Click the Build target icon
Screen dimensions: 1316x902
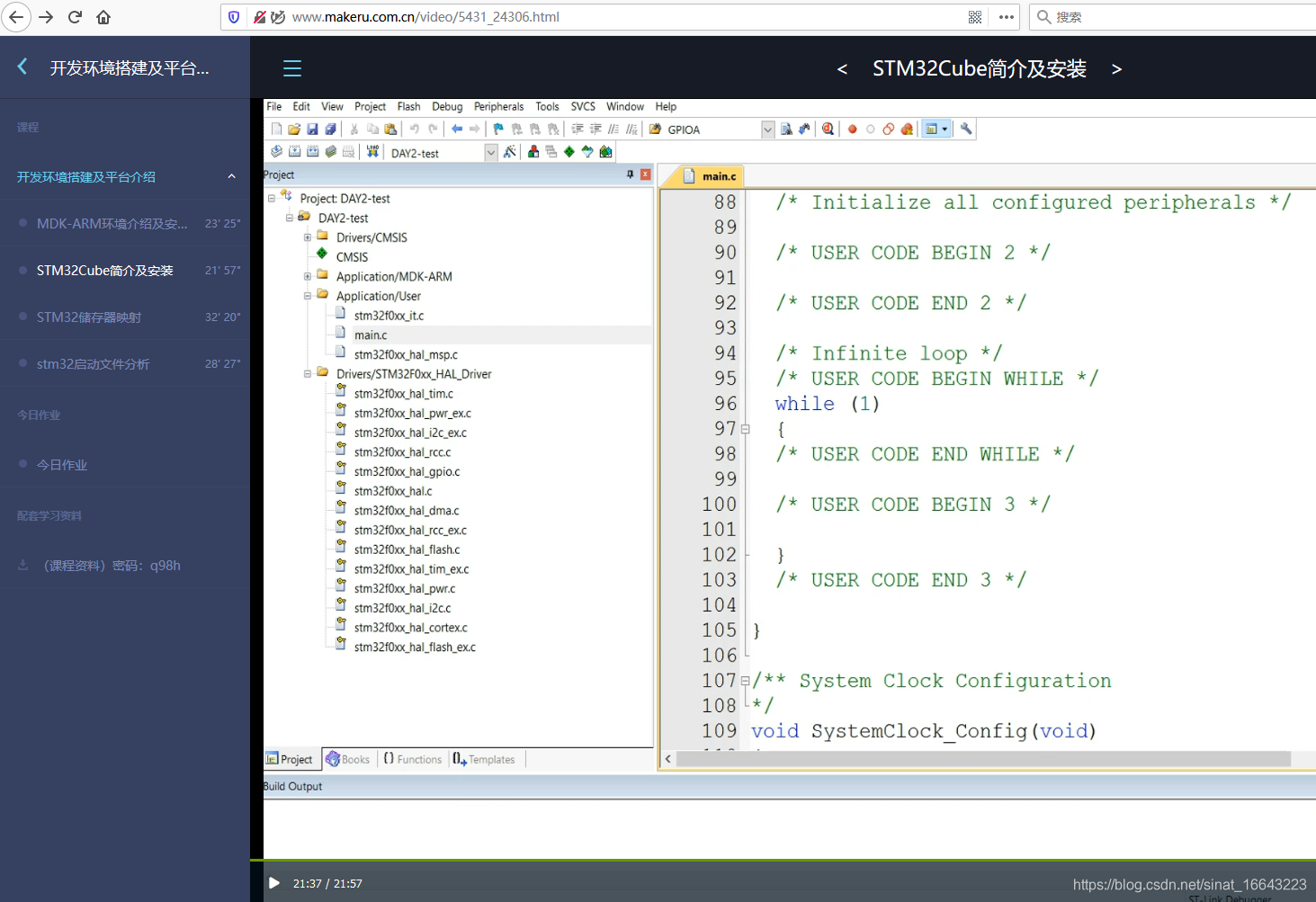pyautogui.click(x=295, y=151)
